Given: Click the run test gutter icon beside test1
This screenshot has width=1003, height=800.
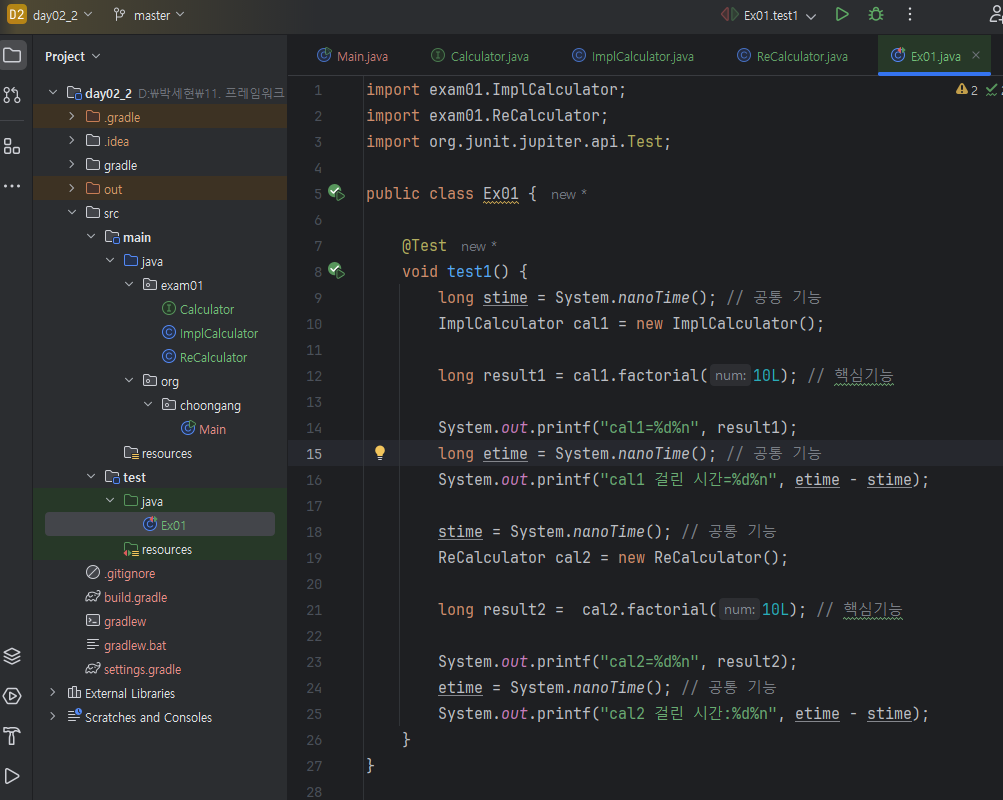Looking at the screenshot, I should pos(336,271).
